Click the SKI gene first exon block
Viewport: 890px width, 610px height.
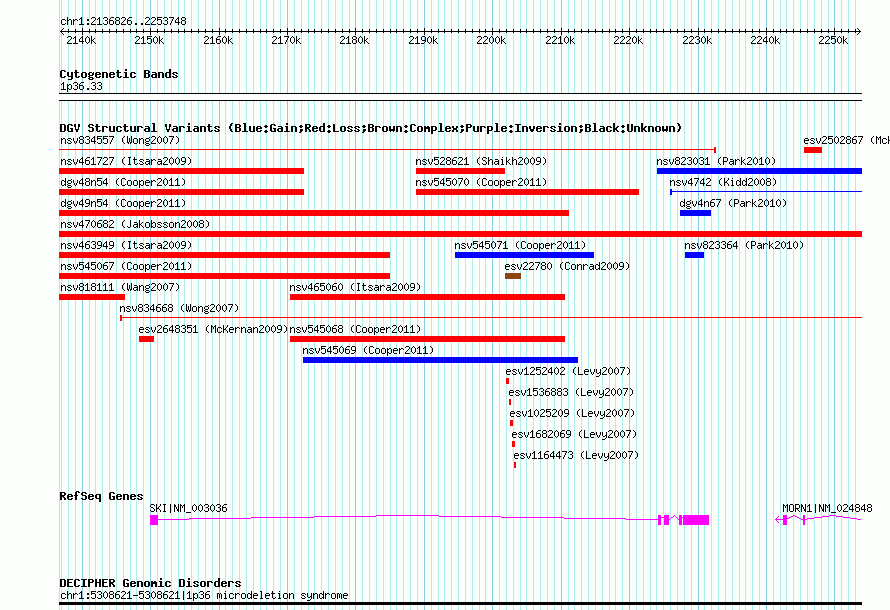point(154,520)
